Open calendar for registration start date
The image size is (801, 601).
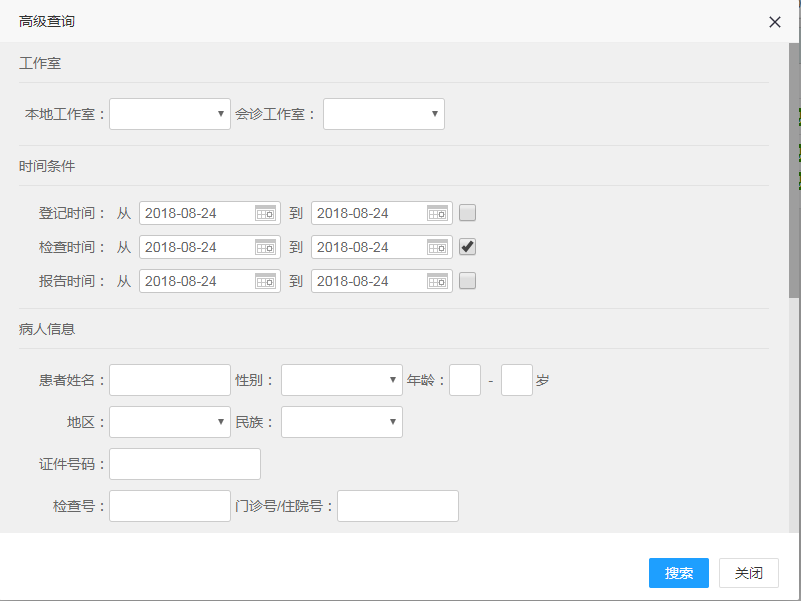click(265, 213)
